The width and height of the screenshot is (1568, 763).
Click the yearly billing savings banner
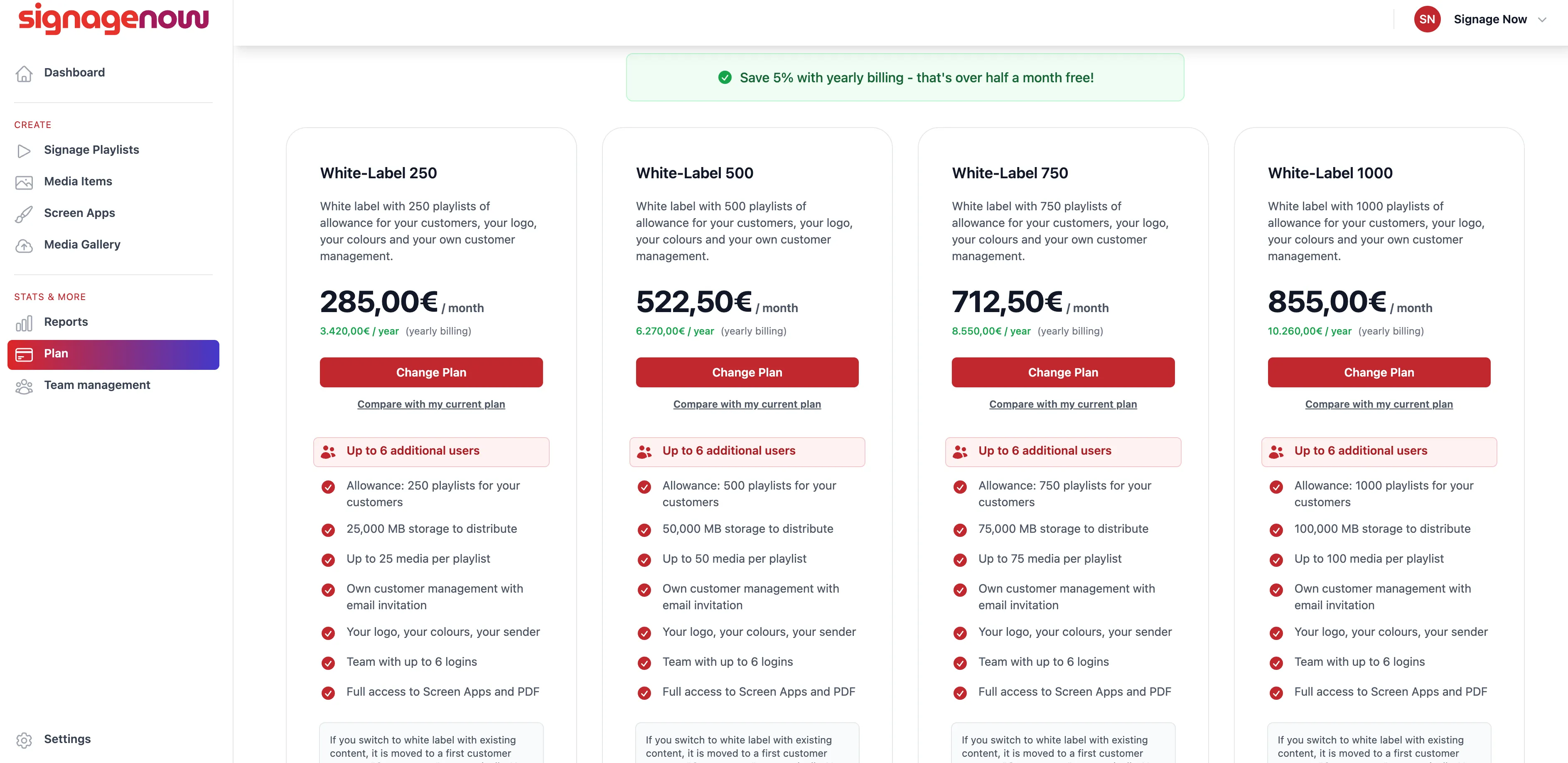(904, 77)
